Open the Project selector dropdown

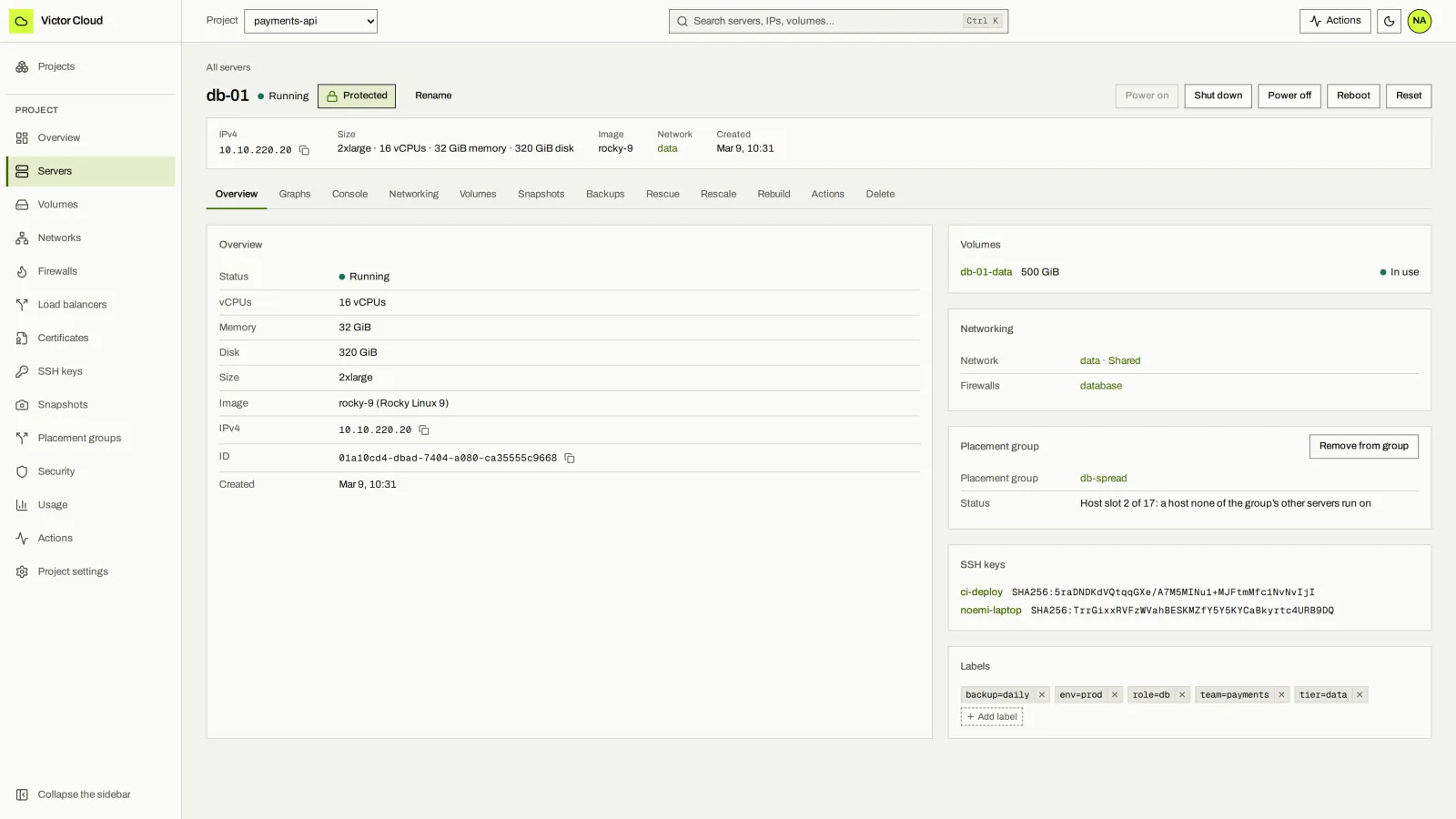tap(310, 21)
